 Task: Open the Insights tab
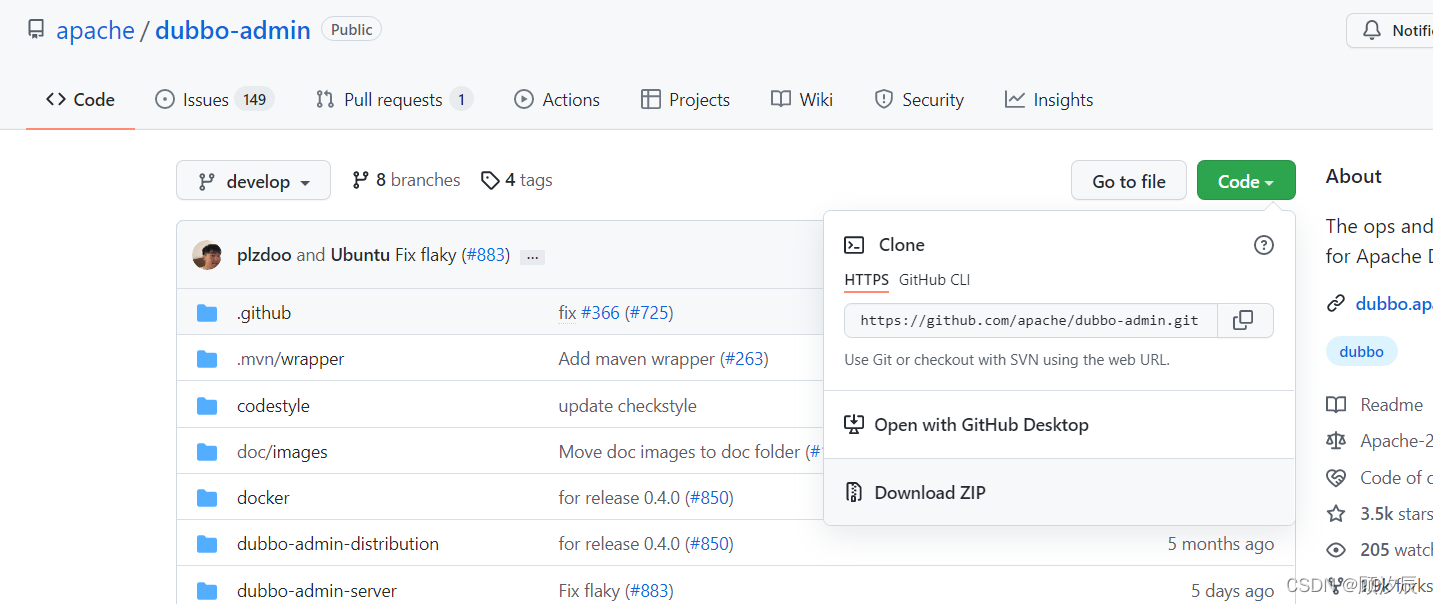tap(1049, 99)
